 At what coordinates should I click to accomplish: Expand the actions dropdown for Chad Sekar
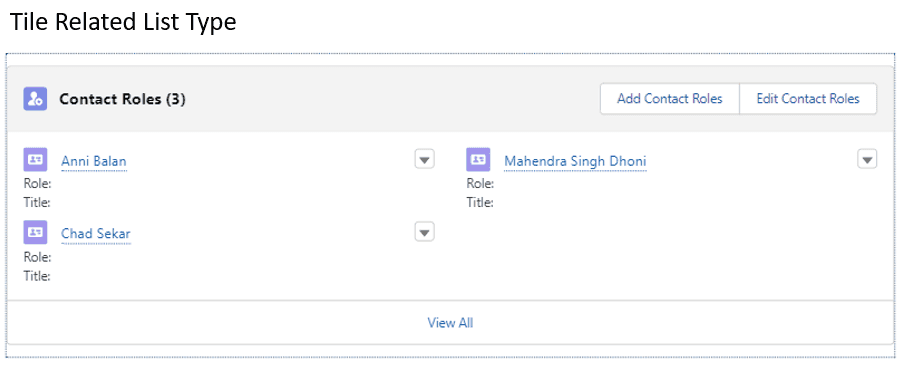pos(424,232)
